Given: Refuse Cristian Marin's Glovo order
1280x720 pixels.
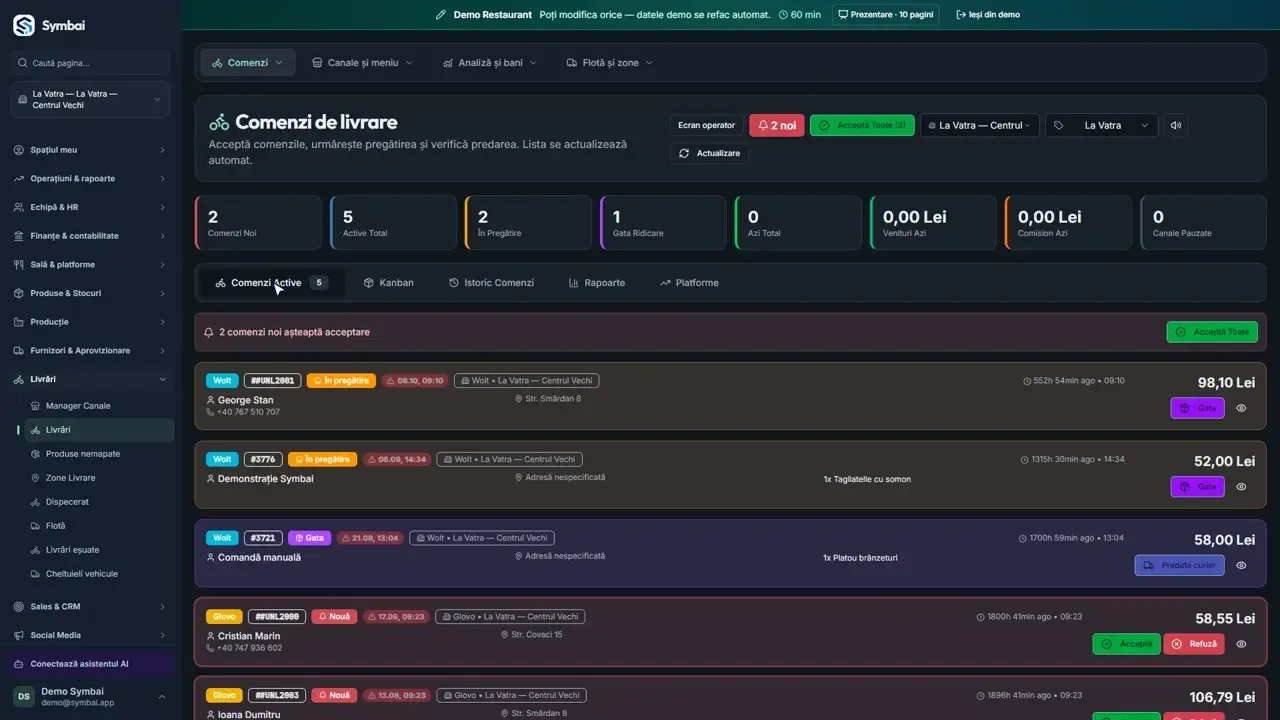Looking at the screenshot, I should [x=1194, y=644].
